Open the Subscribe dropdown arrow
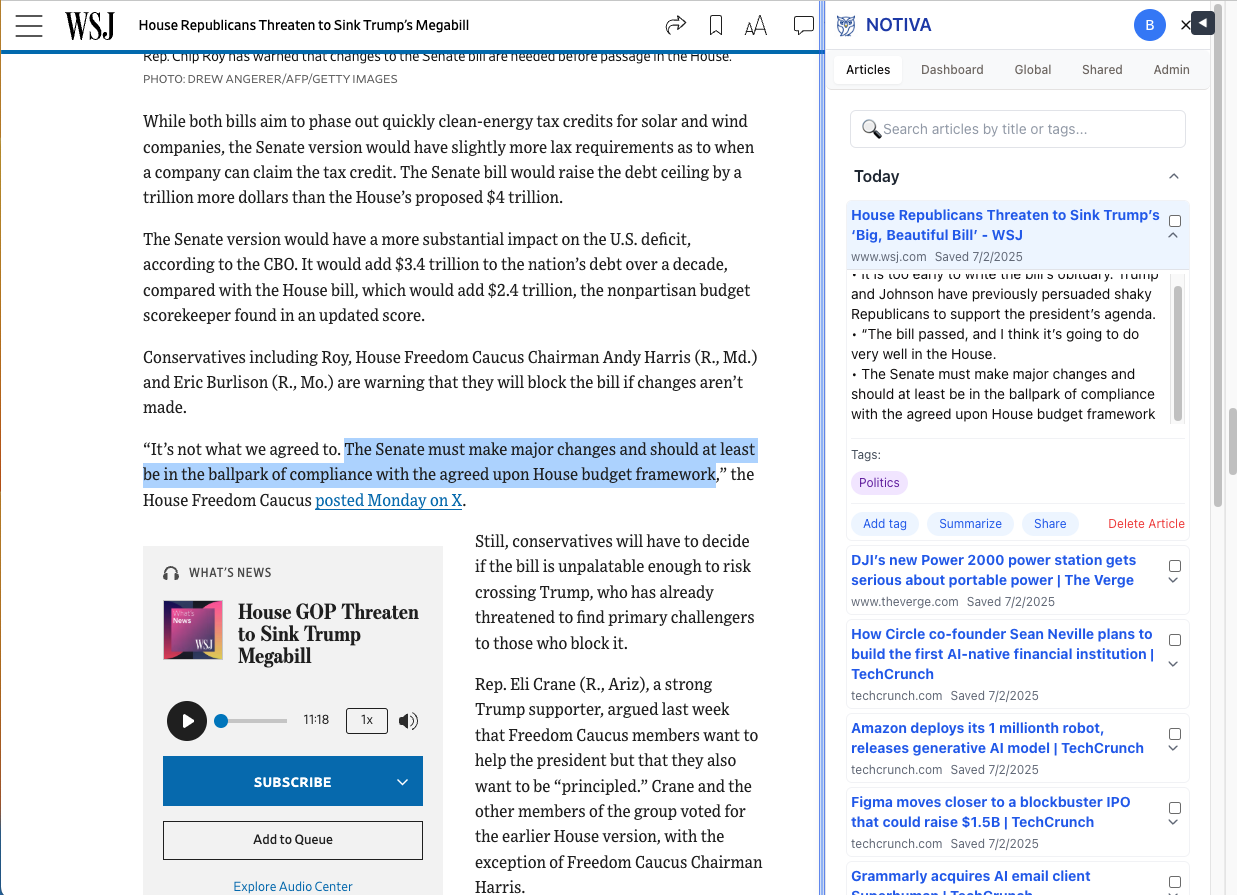Image resolution: width=1237 pixels, height=895 pixels. [402, 782]
